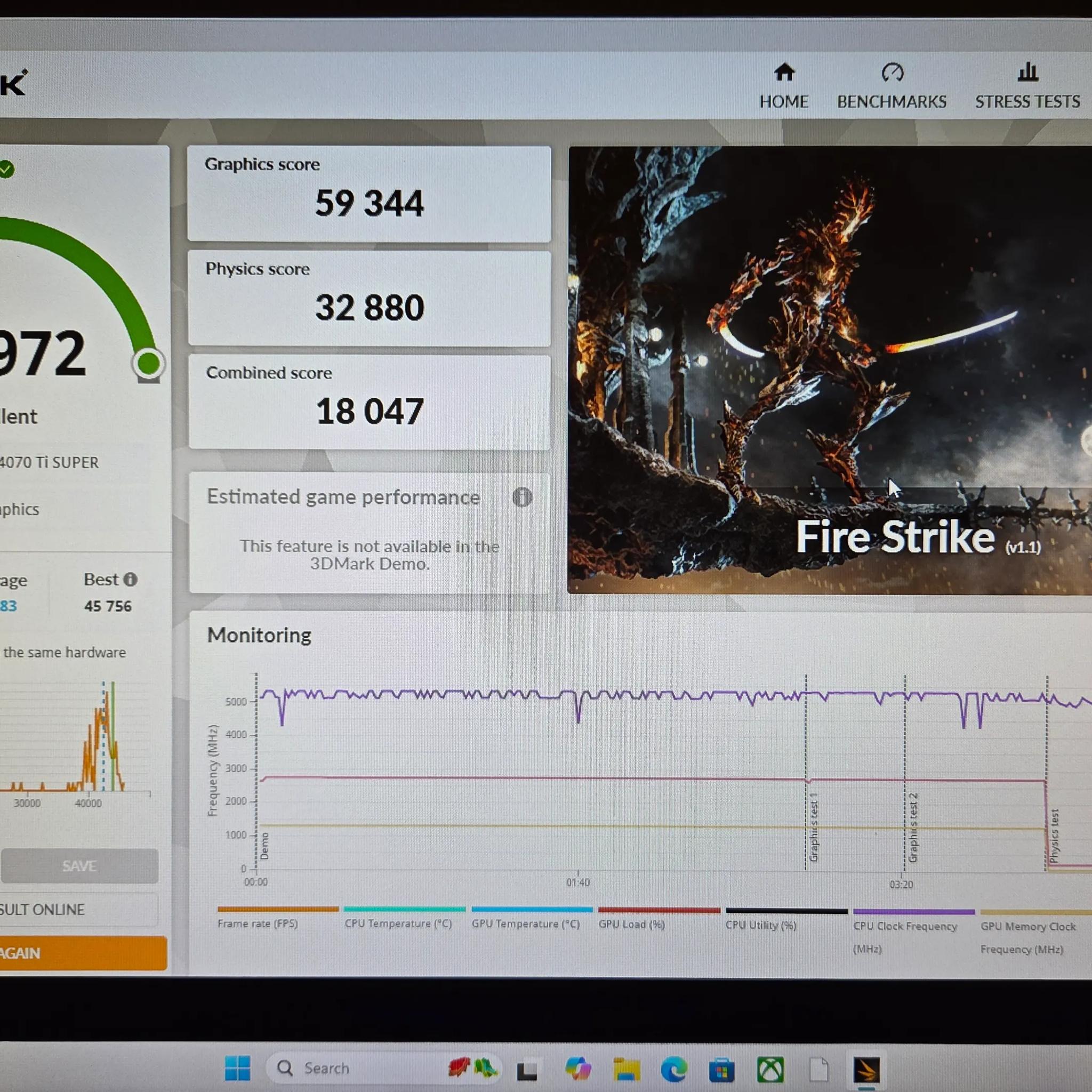Click the Demo marker on the monitoring chart

(x=264, y=846)
